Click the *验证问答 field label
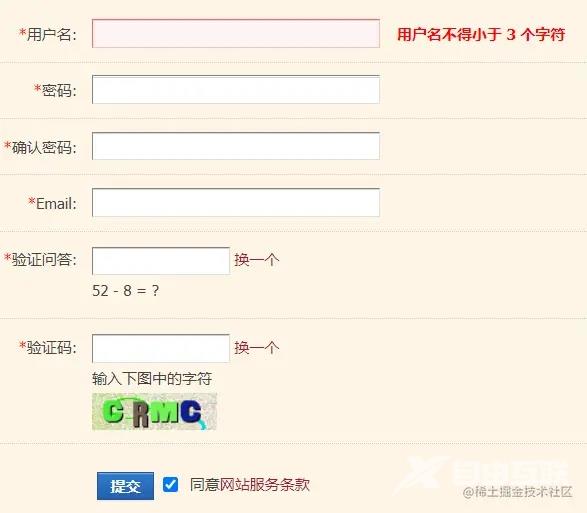587x513 pixels. [40, 259]
